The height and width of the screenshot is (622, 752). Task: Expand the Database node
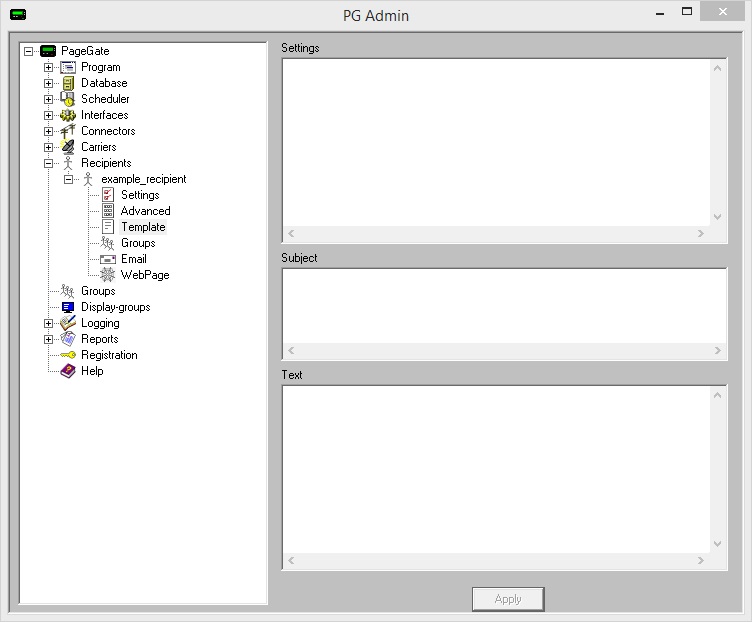(x=48, y=83)
